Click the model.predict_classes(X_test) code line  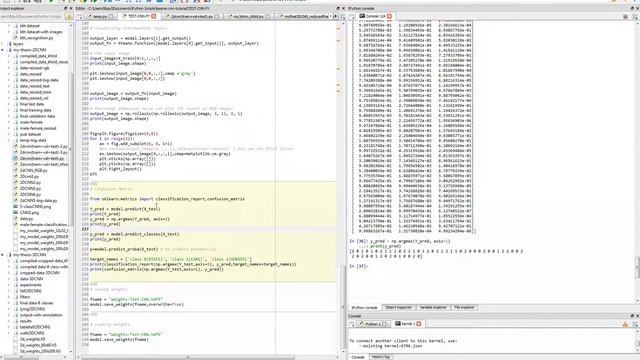pos(134,234)
